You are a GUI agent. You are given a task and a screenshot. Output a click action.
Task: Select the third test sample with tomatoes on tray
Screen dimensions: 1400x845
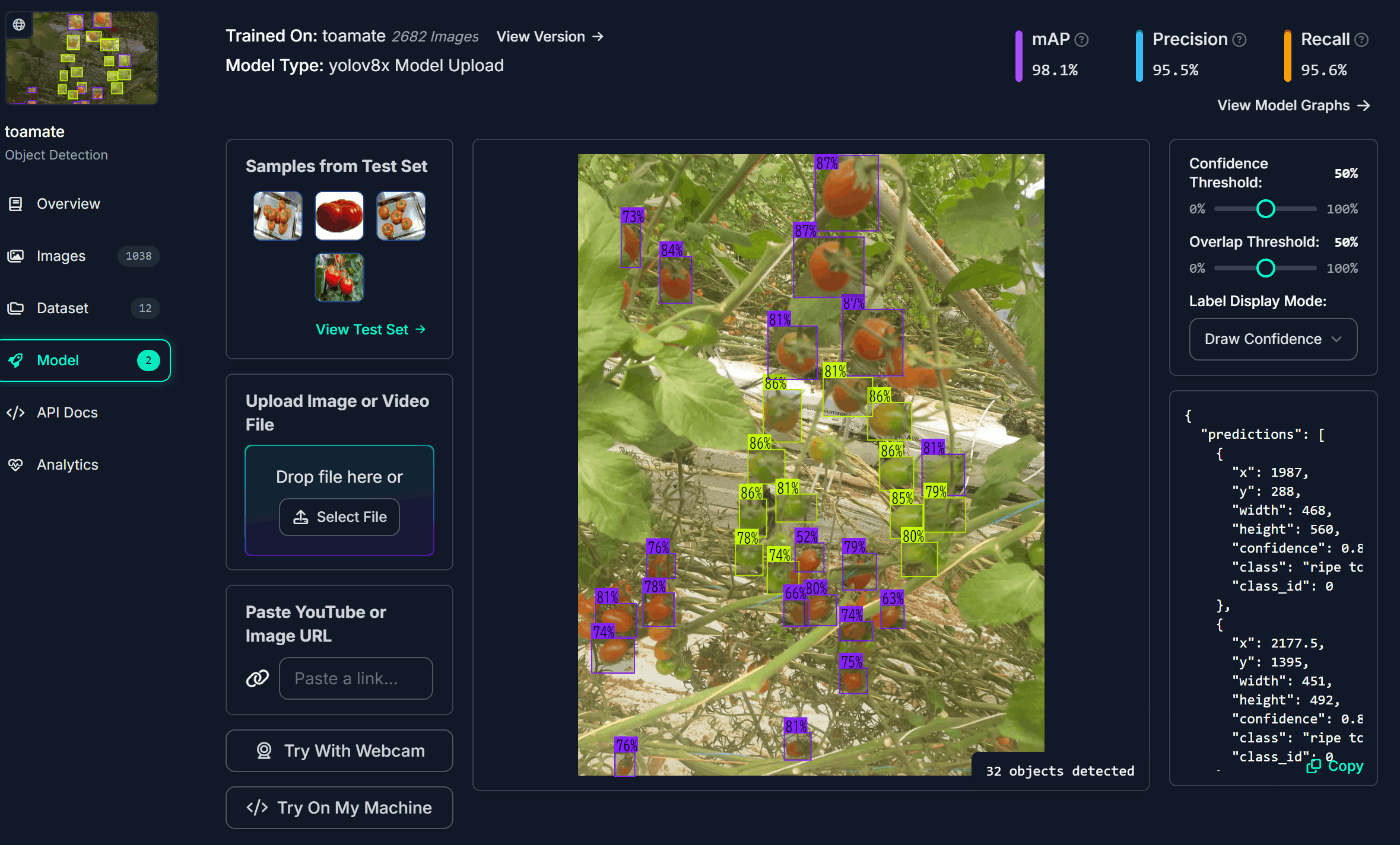[x=401, y=216]
